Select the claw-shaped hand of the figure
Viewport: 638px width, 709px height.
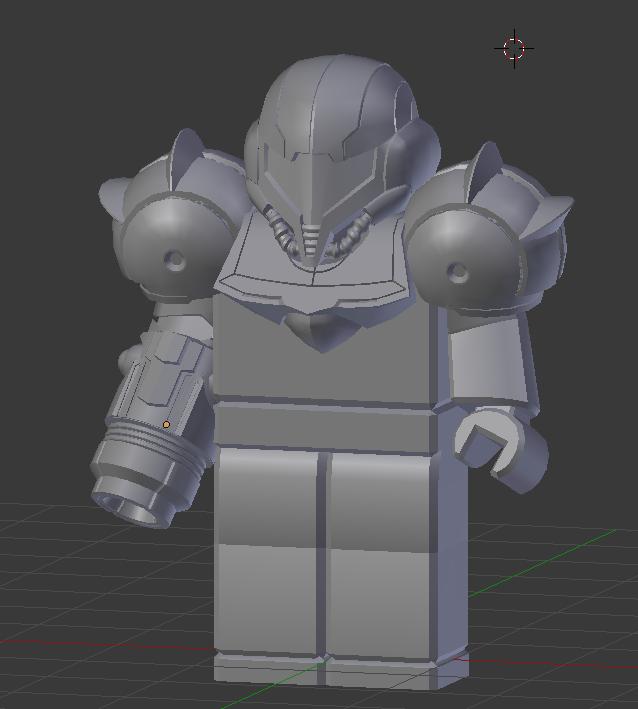tap(501, 448)
